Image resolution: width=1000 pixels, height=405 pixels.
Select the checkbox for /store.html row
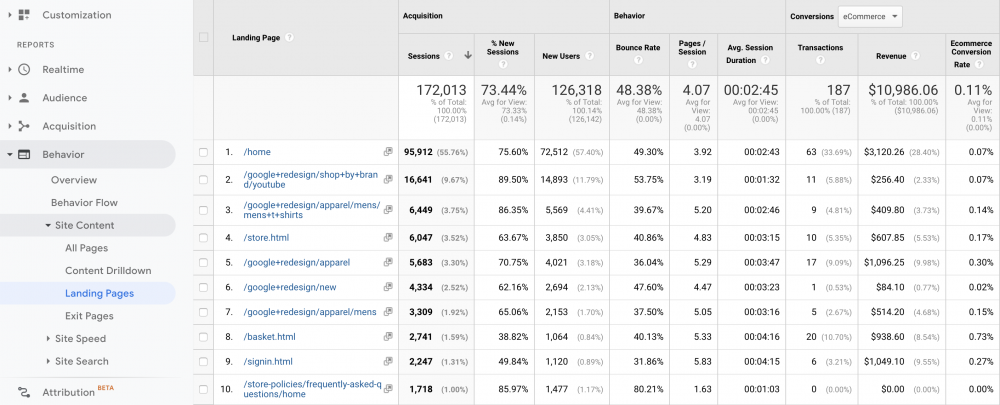click(x=204, y=238)
